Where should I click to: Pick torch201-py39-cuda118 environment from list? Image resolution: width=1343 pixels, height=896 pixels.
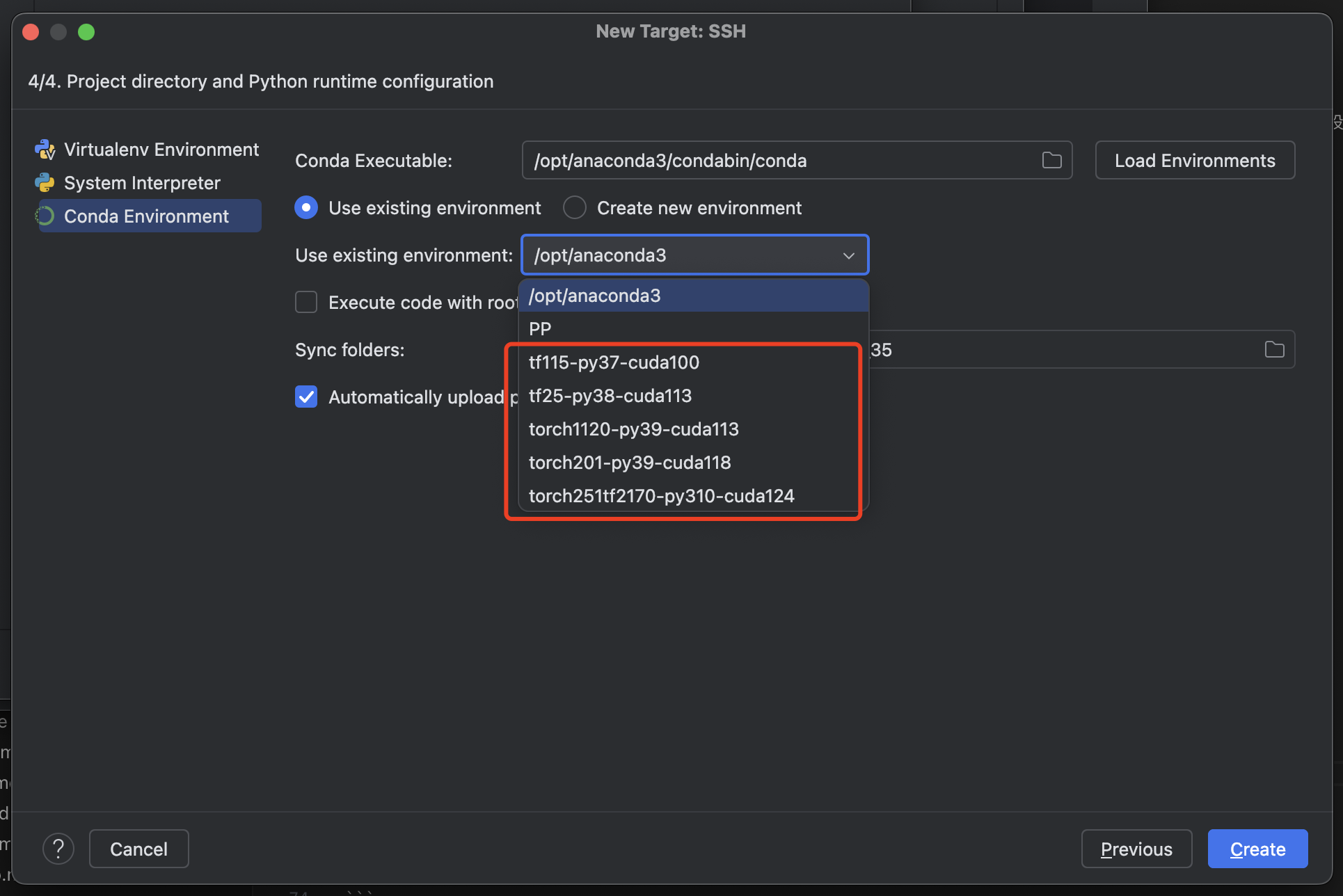pos(630,463)
